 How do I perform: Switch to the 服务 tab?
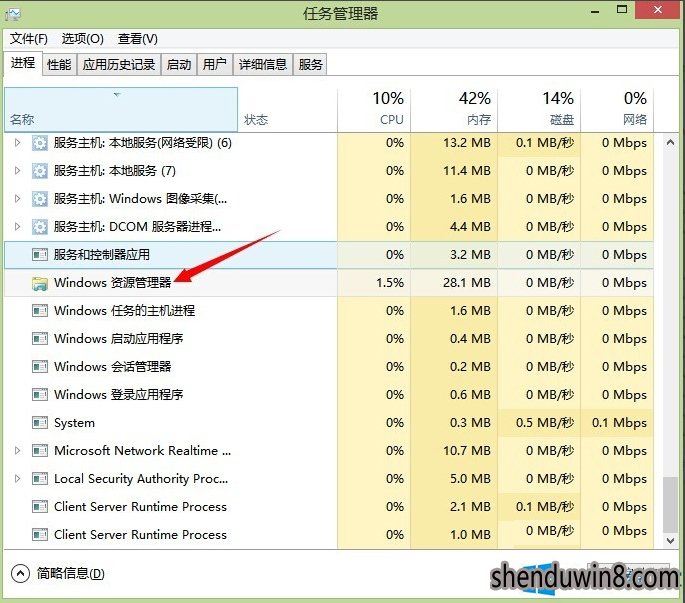click(x=311, y=65)
